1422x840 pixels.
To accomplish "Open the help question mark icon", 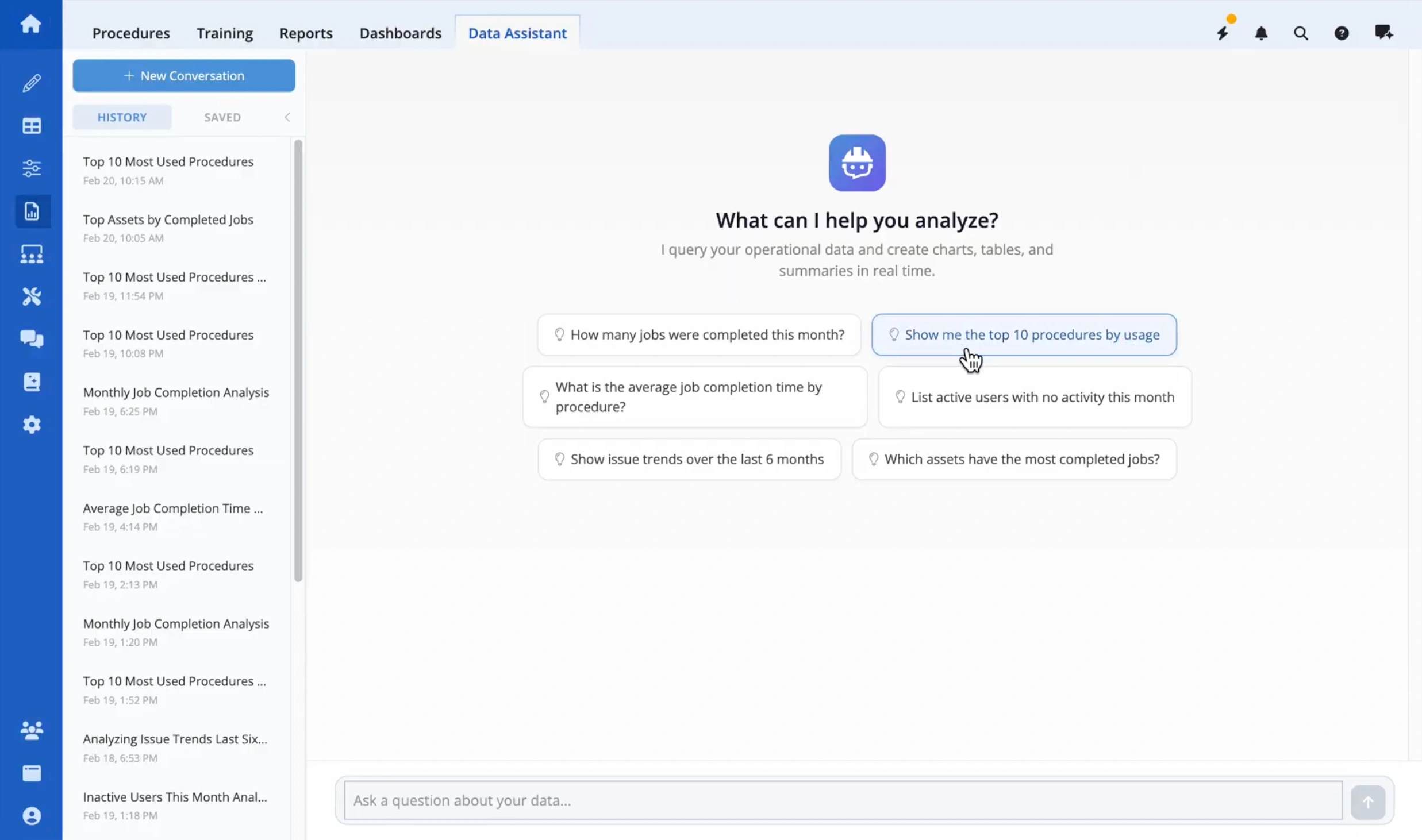I will [x=1342, y=33].
